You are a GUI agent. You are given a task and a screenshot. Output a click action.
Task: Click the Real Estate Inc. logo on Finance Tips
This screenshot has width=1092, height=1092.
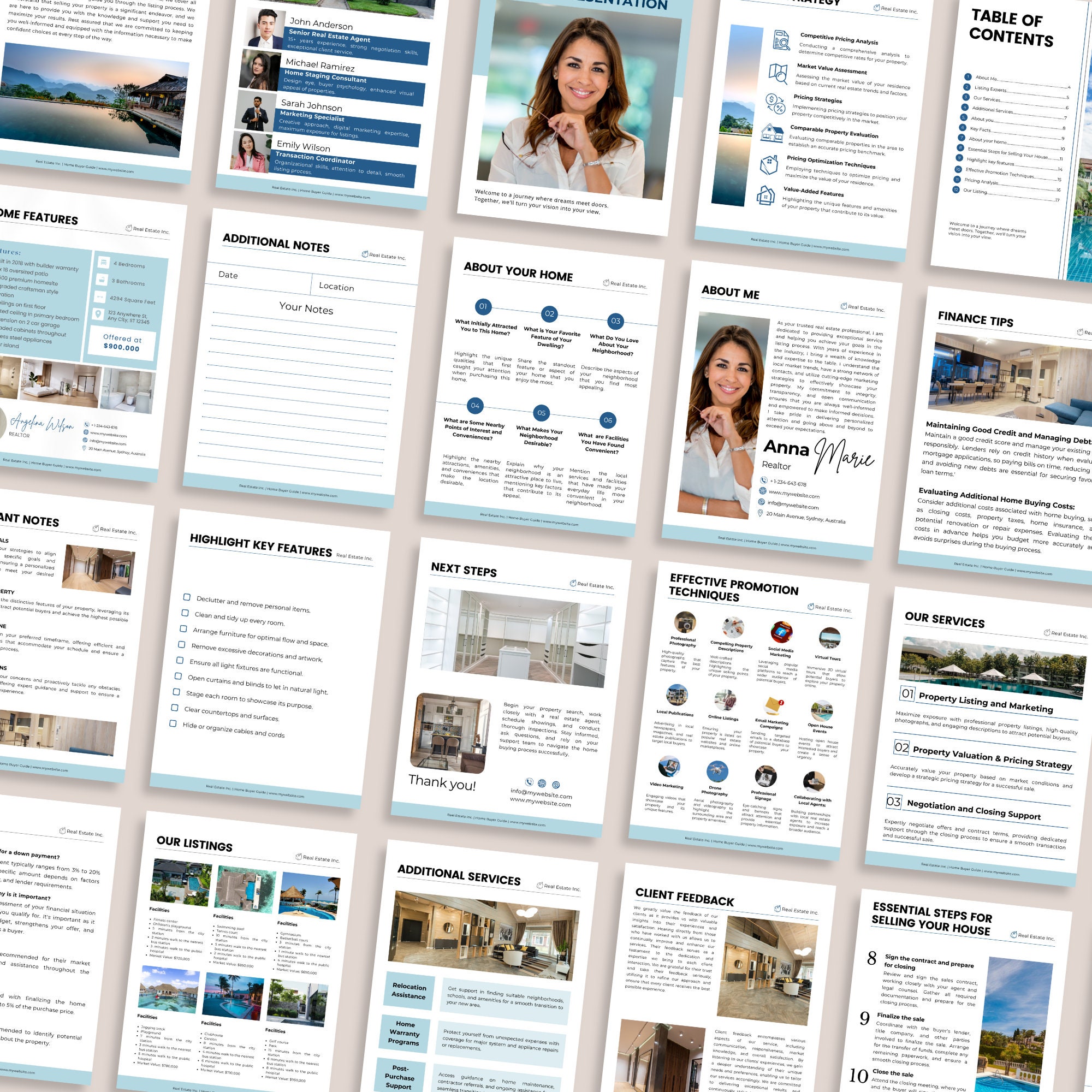point(1079,334)
